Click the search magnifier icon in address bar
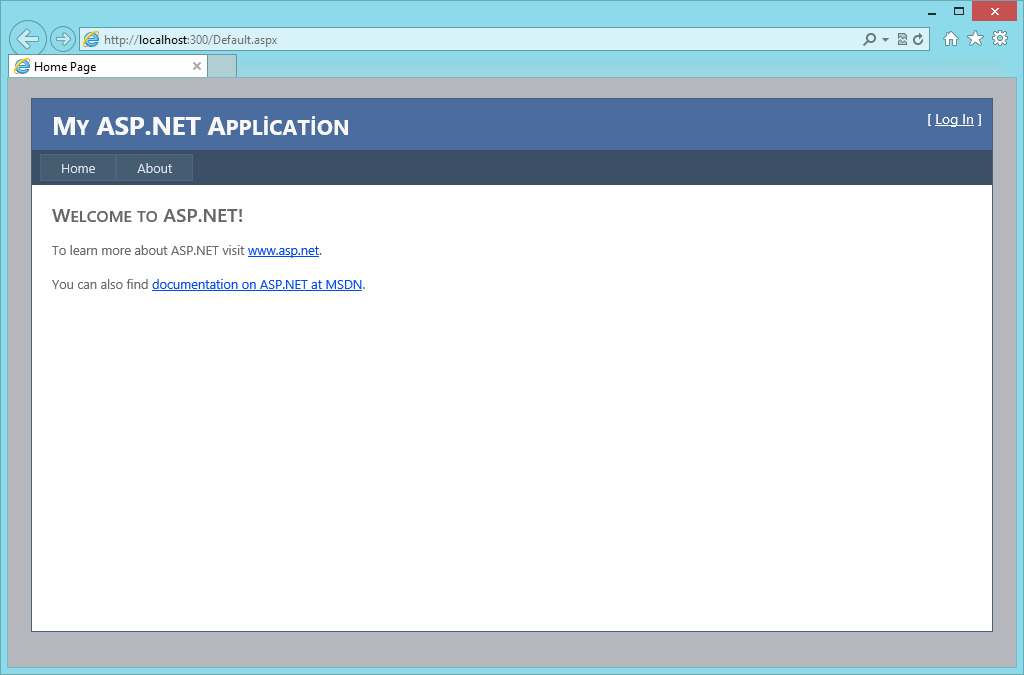The width and height of the screenshot is (1024, 675). click(869, 39)
